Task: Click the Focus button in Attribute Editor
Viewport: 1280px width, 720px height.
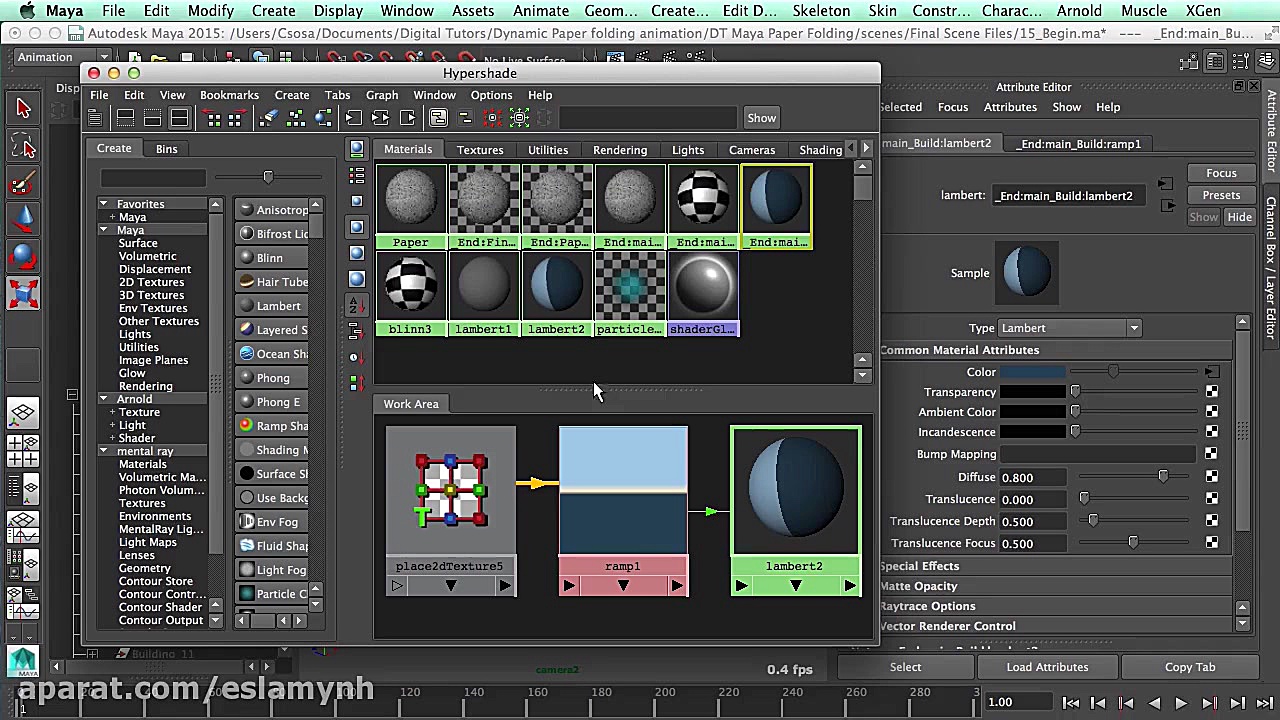Action: click(x=1221, y=173)
